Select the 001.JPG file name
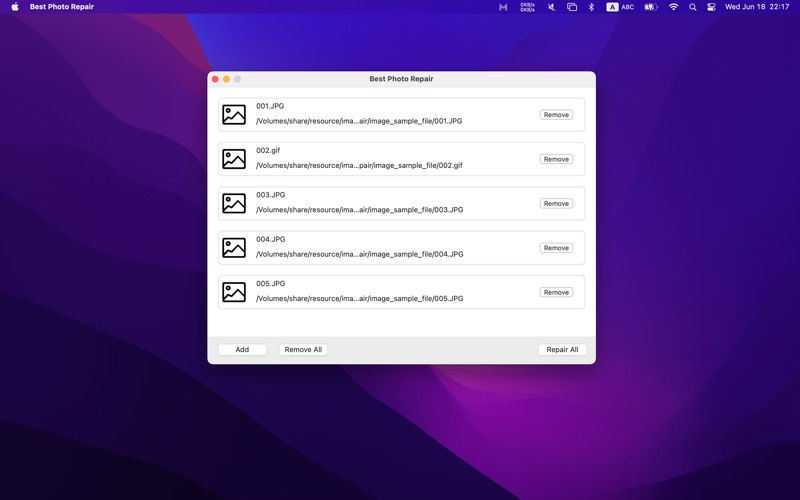 point(270,106)
